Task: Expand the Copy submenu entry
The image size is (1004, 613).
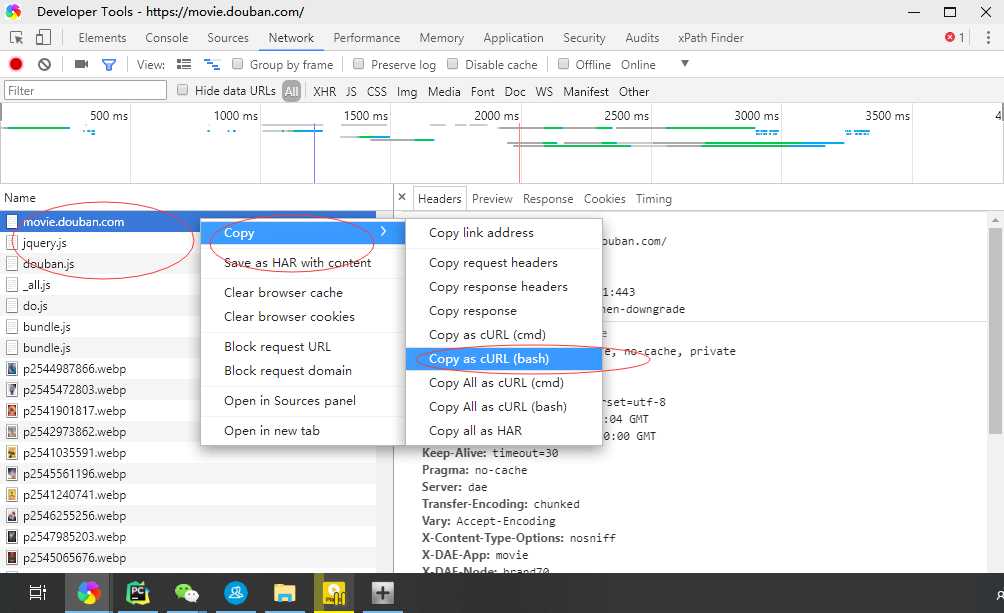Action: coord(303,233)
